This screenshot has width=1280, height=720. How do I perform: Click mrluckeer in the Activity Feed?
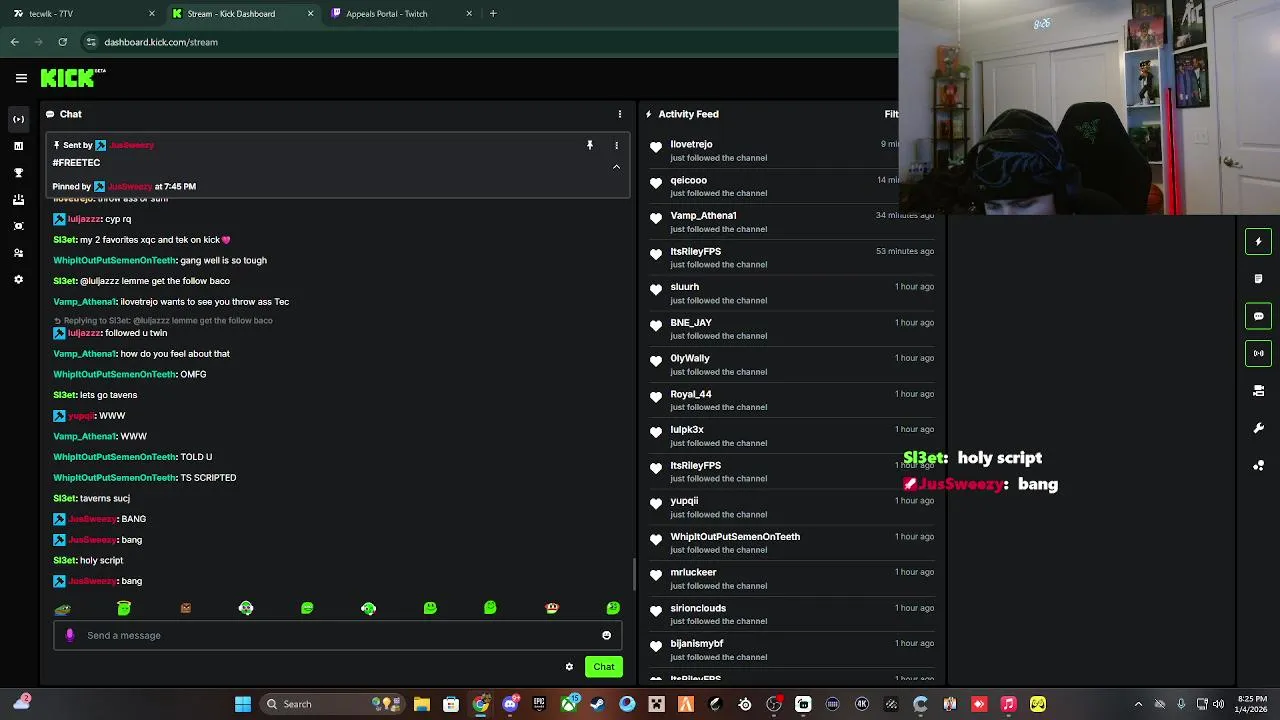coord(693,572)
